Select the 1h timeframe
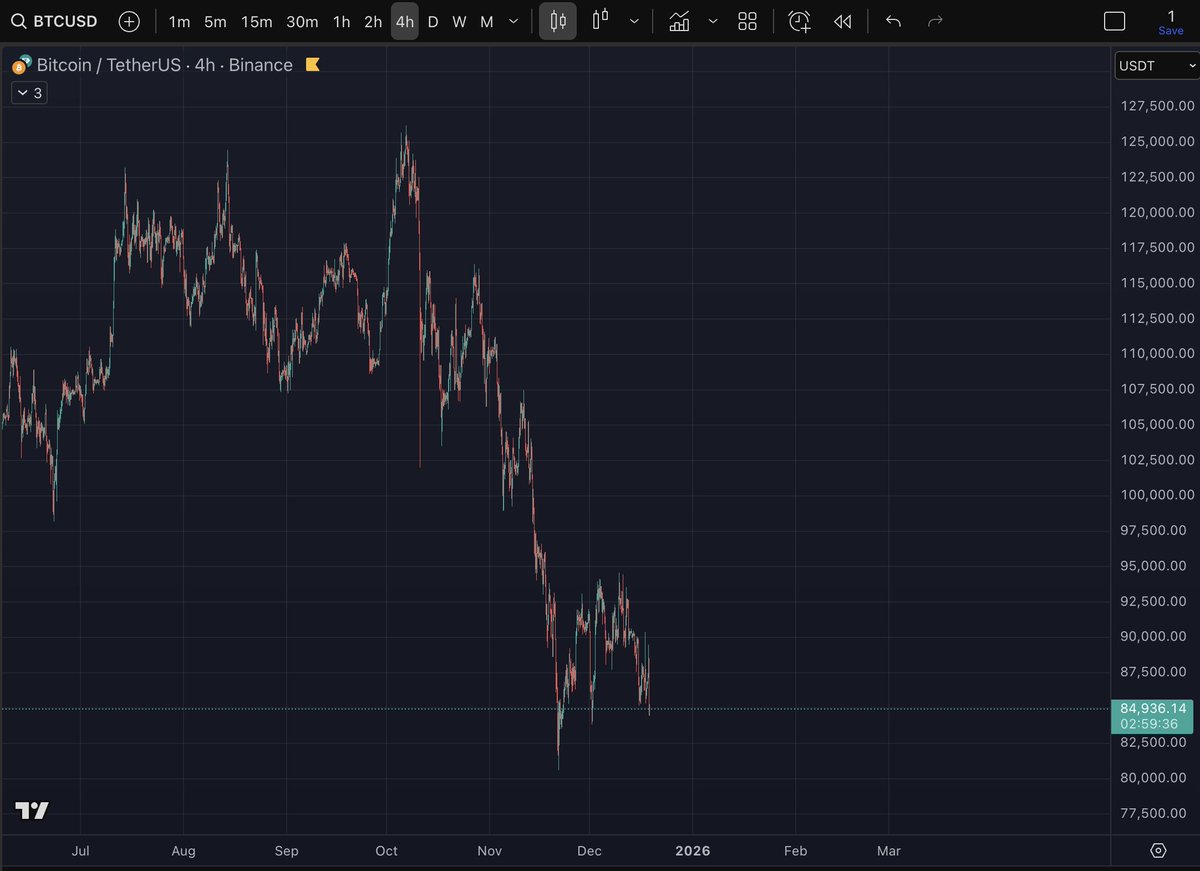This screenshot has width=1200, height=871. coord(342,21)
